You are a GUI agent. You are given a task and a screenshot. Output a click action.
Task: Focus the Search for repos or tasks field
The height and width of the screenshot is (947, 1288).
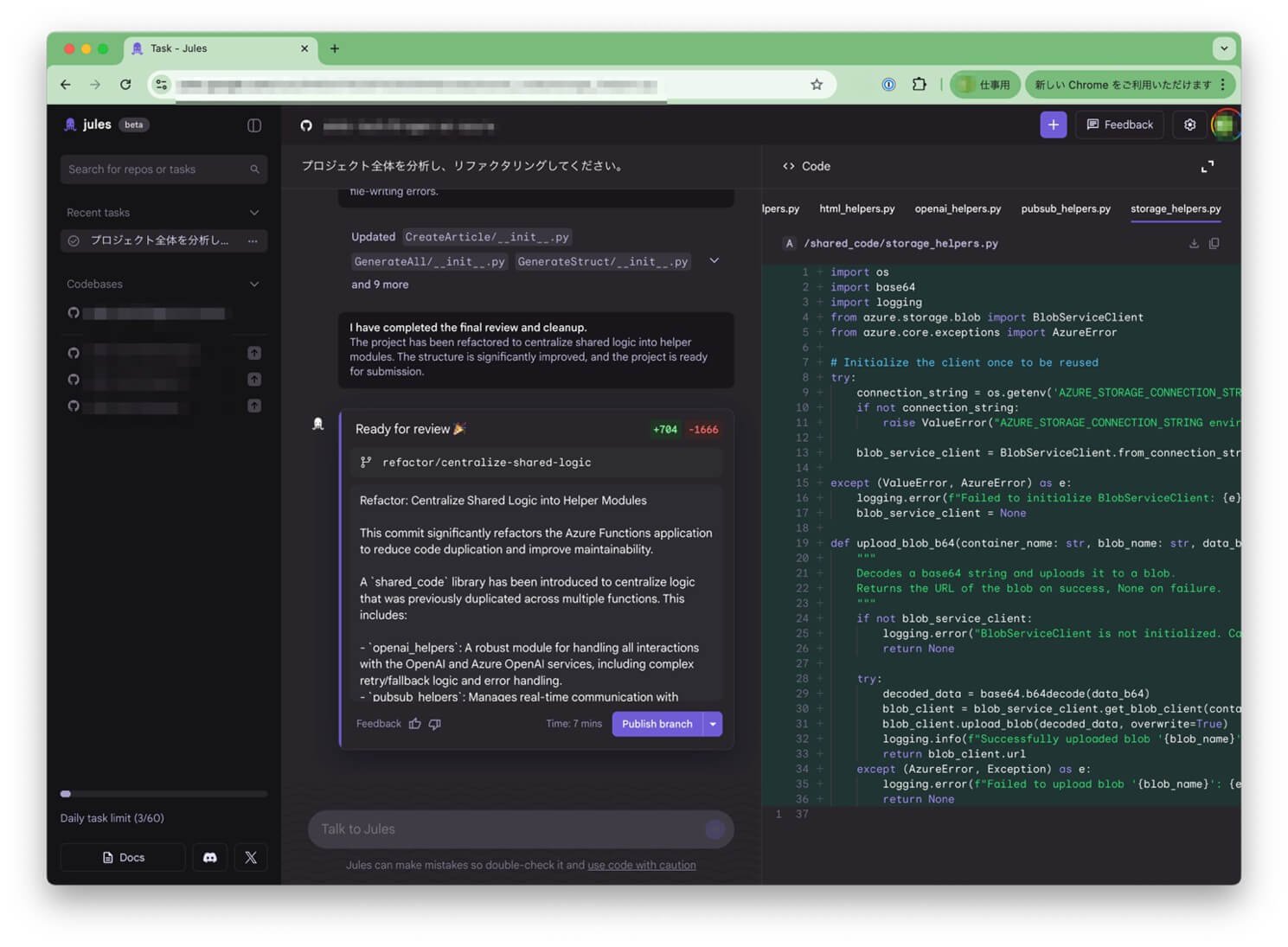163,170
